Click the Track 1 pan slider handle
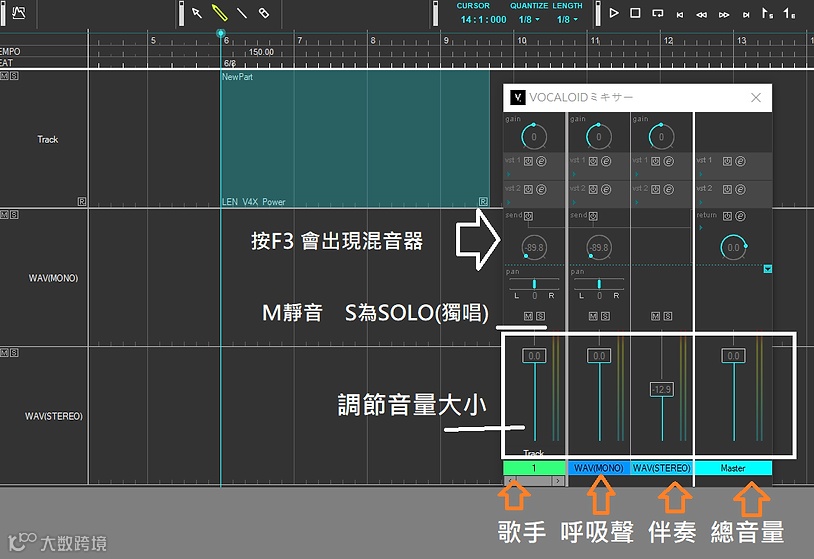 [x=534, y=284]
